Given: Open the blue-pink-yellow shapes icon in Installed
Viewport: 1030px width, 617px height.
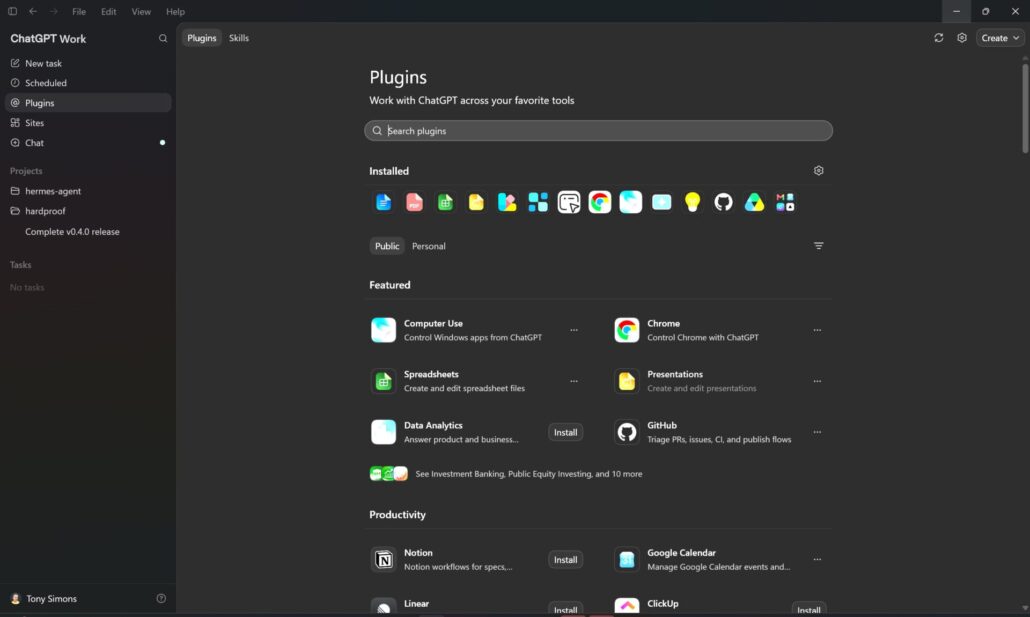Looking at the screenshot, I should click(507, 202).
